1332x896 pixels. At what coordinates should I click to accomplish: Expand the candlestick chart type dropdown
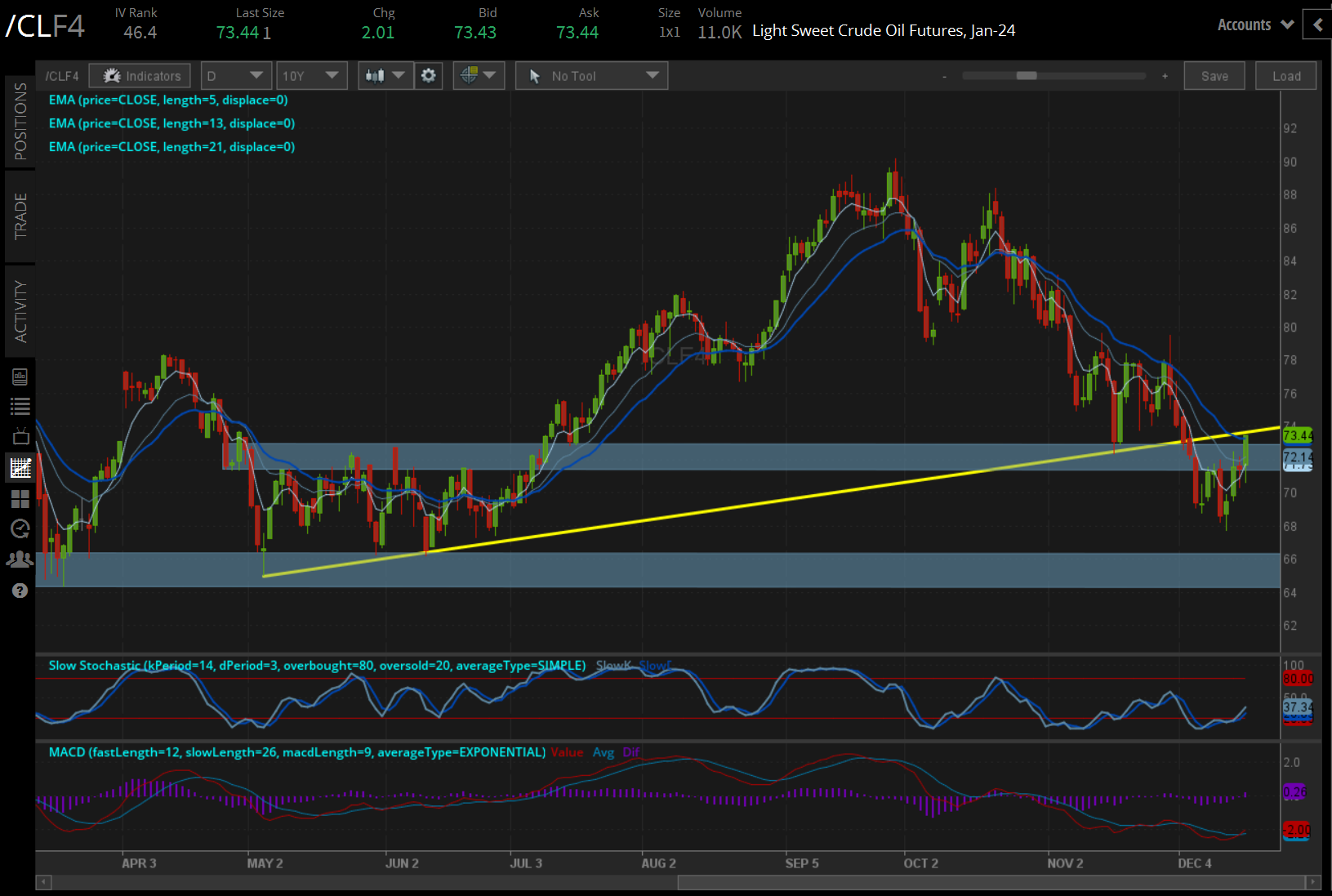tap(385, 76)
